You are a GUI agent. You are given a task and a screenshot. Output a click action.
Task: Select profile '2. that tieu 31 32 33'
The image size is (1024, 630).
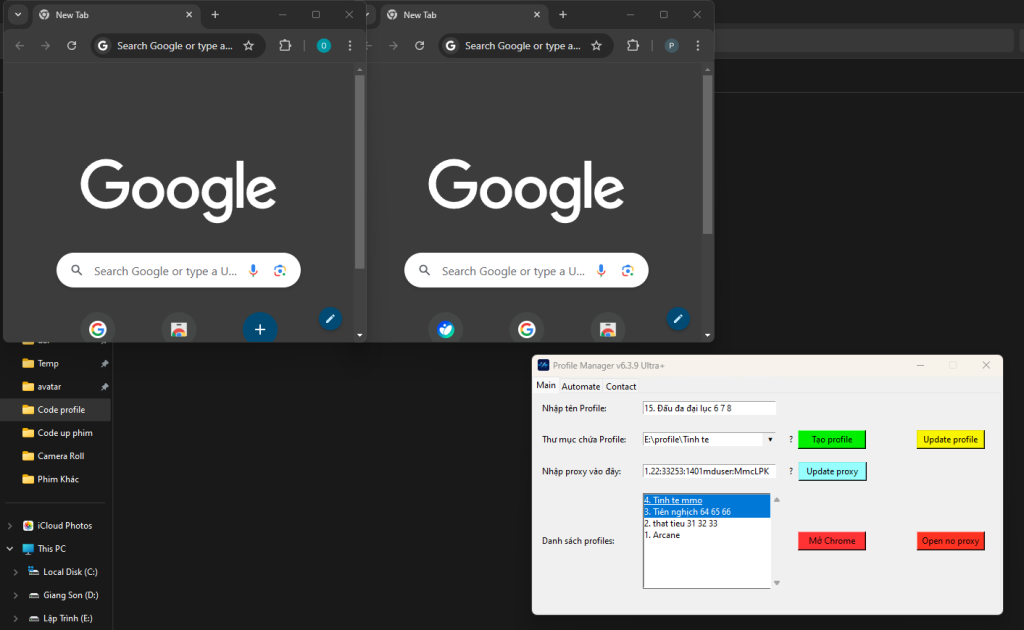[x=707, y=524]
